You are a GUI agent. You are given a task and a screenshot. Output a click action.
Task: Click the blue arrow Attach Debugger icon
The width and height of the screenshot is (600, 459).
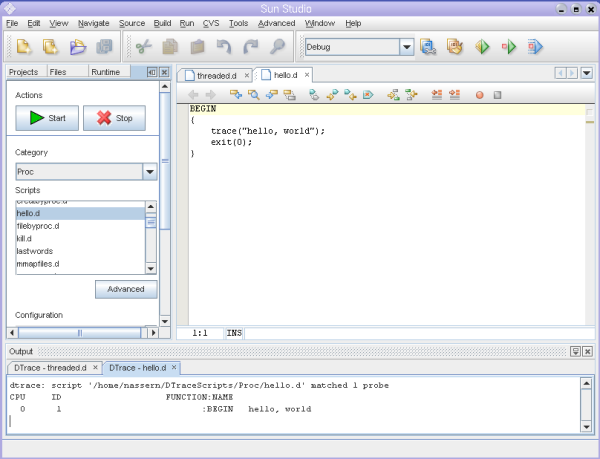(x=535, y=47)
